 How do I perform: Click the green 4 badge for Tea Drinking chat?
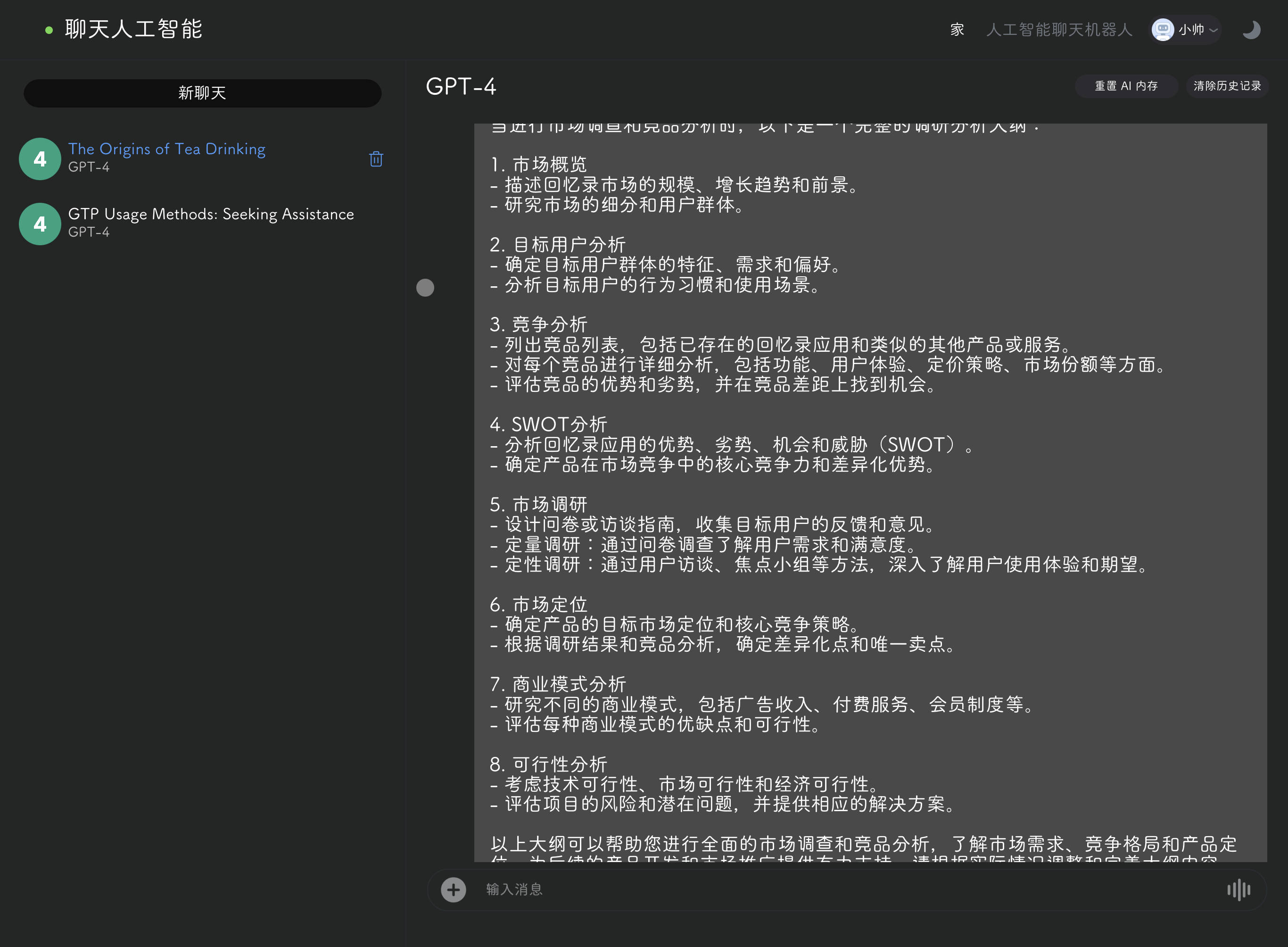pyautogui.click(x=40, y=159)
